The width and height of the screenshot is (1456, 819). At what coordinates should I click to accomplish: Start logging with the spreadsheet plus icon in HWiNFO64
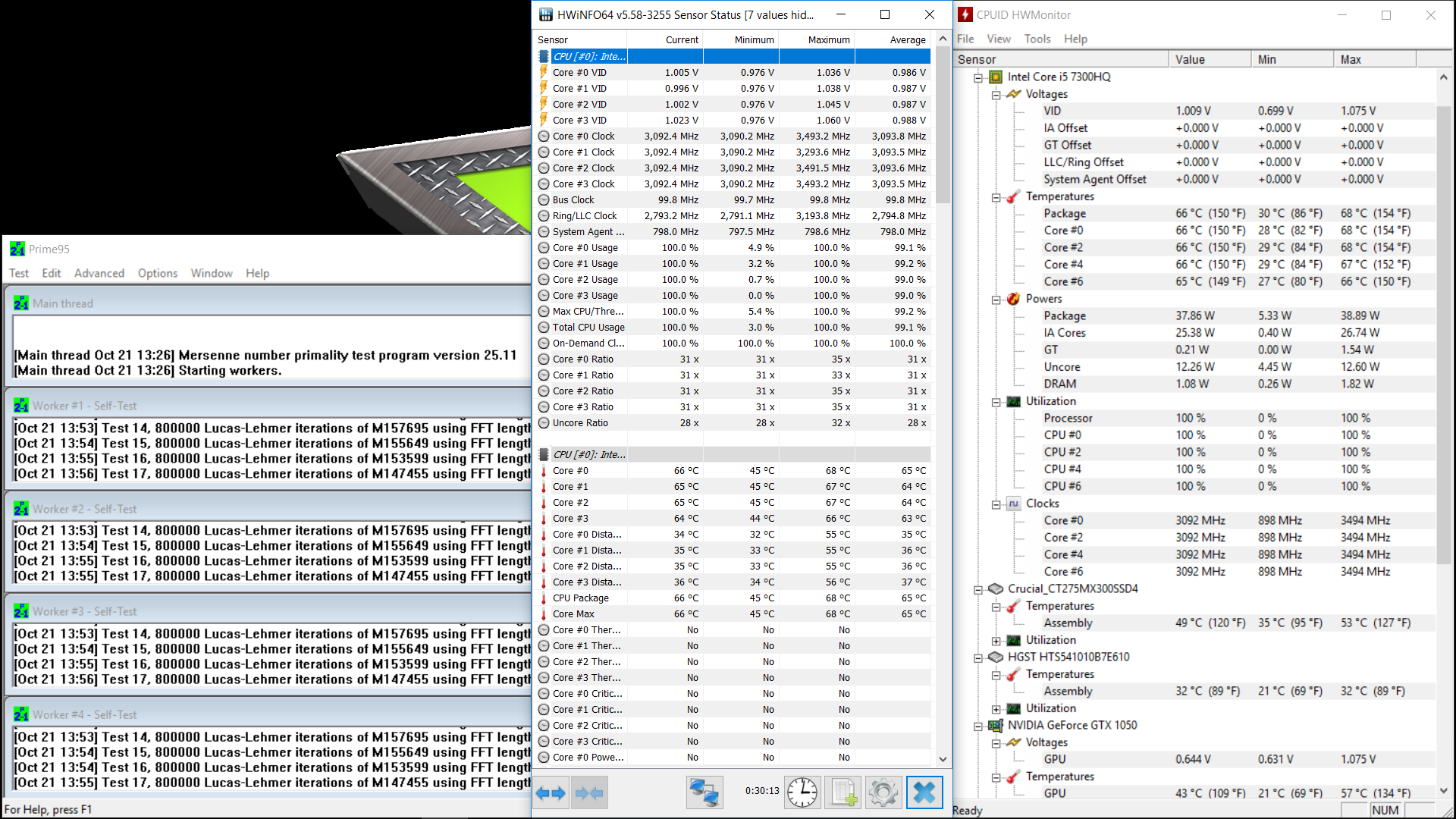click(843, 793)
